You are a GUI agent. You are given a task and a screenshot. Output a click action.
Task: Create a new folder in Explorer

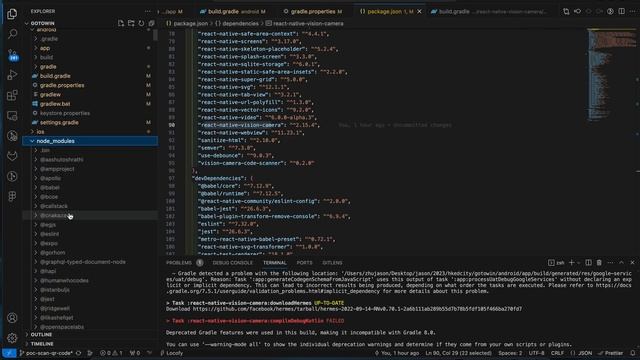coord(131,23)
